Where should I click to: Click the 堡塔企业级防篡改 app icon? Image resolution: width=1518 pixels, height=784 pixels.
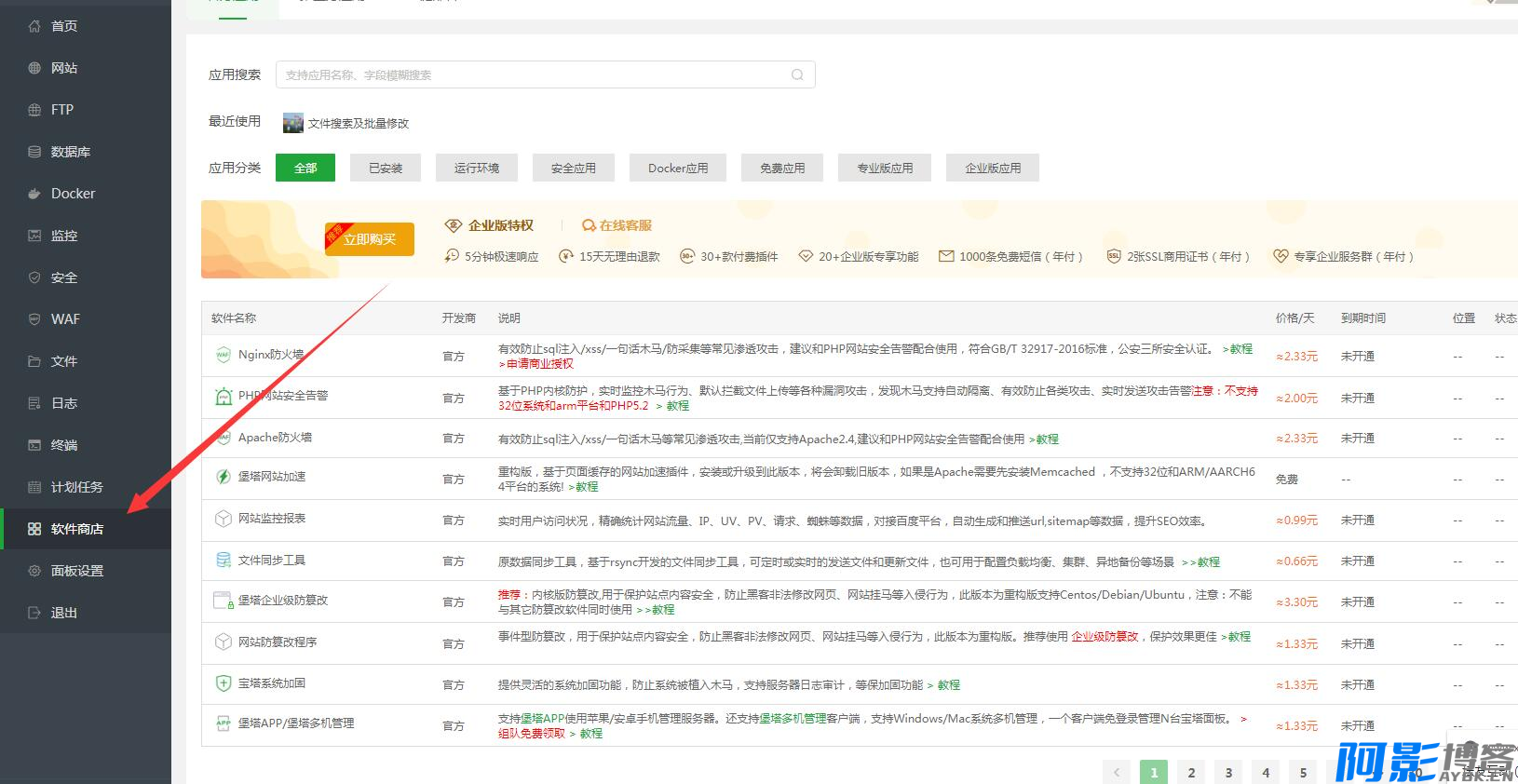(224, 601)
